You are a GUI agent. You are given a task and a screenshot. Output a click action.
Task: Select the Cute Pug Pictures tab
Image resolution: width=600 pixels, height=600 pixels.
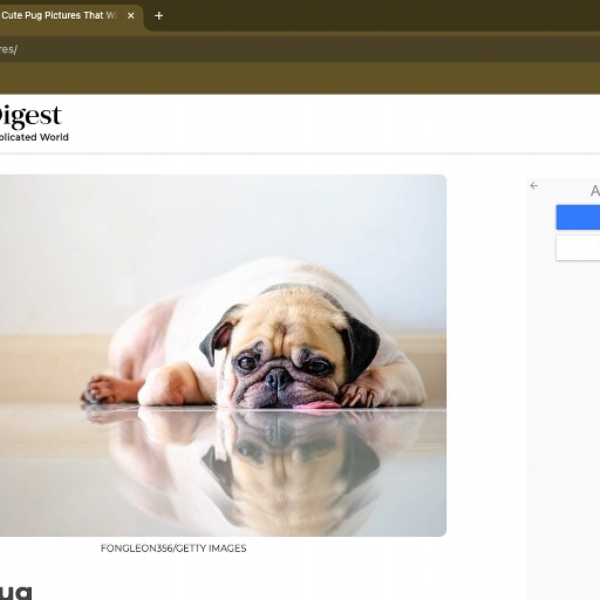71,17
